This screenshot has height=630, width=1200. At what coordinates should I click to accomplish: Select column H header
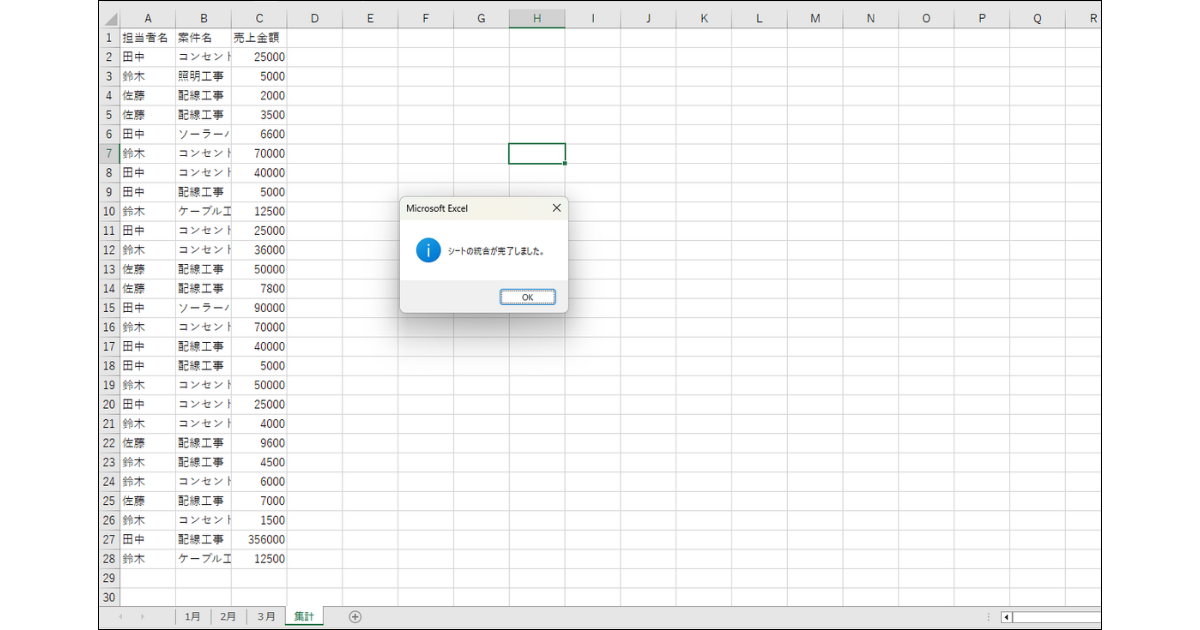pos(537,18)
